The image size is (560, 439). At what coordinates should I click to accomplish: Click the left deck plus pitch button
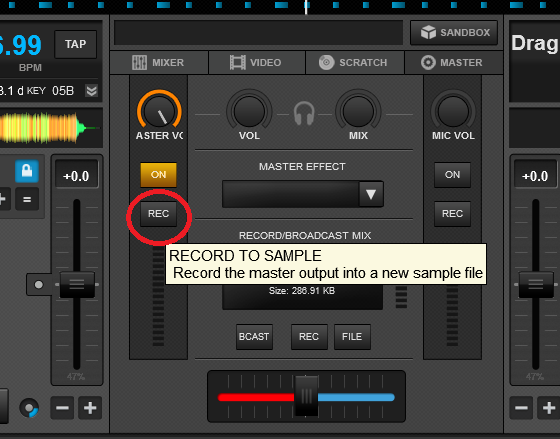coord(90,408)
